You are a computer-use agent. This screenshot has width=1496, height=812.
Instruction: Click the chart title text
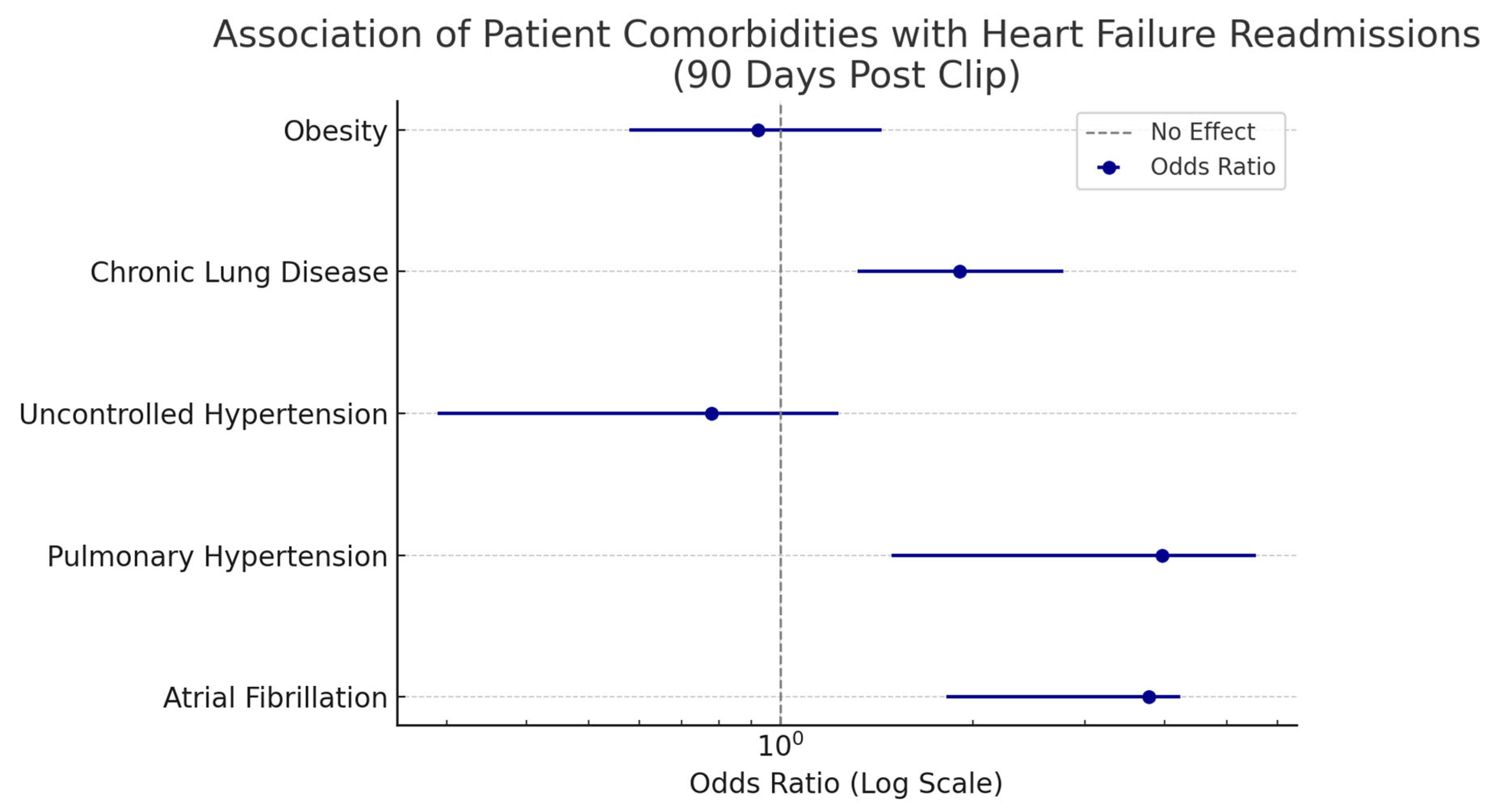point(846,54)
